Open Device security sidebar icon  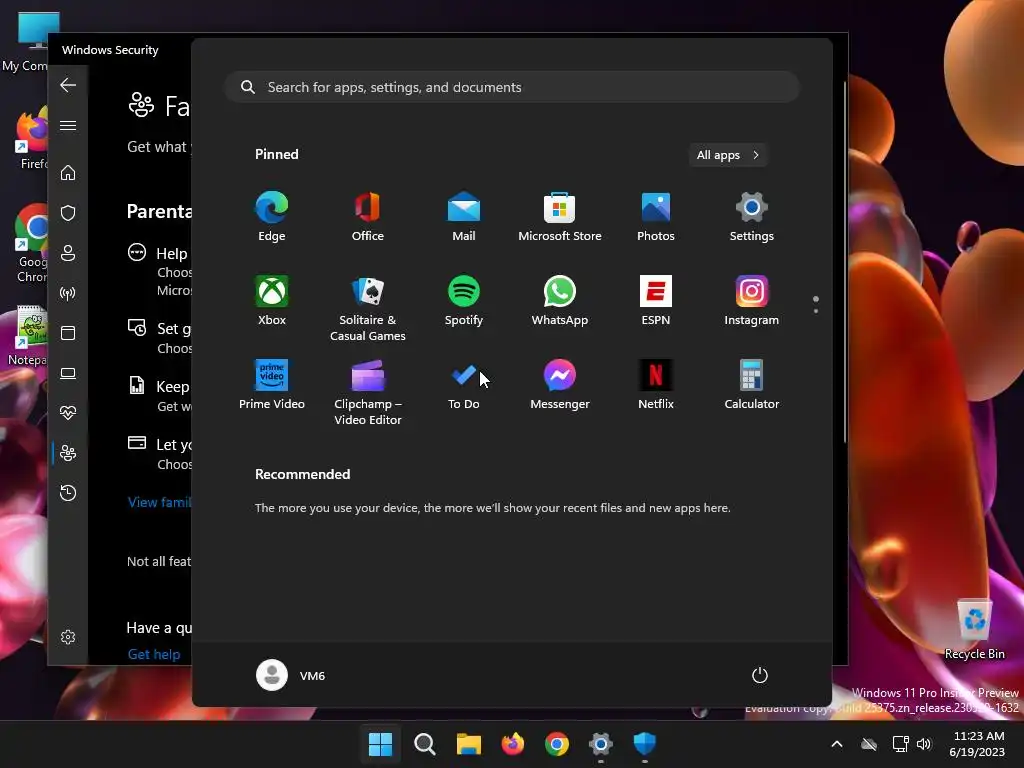pyautogui.click(x=68, y=373)
